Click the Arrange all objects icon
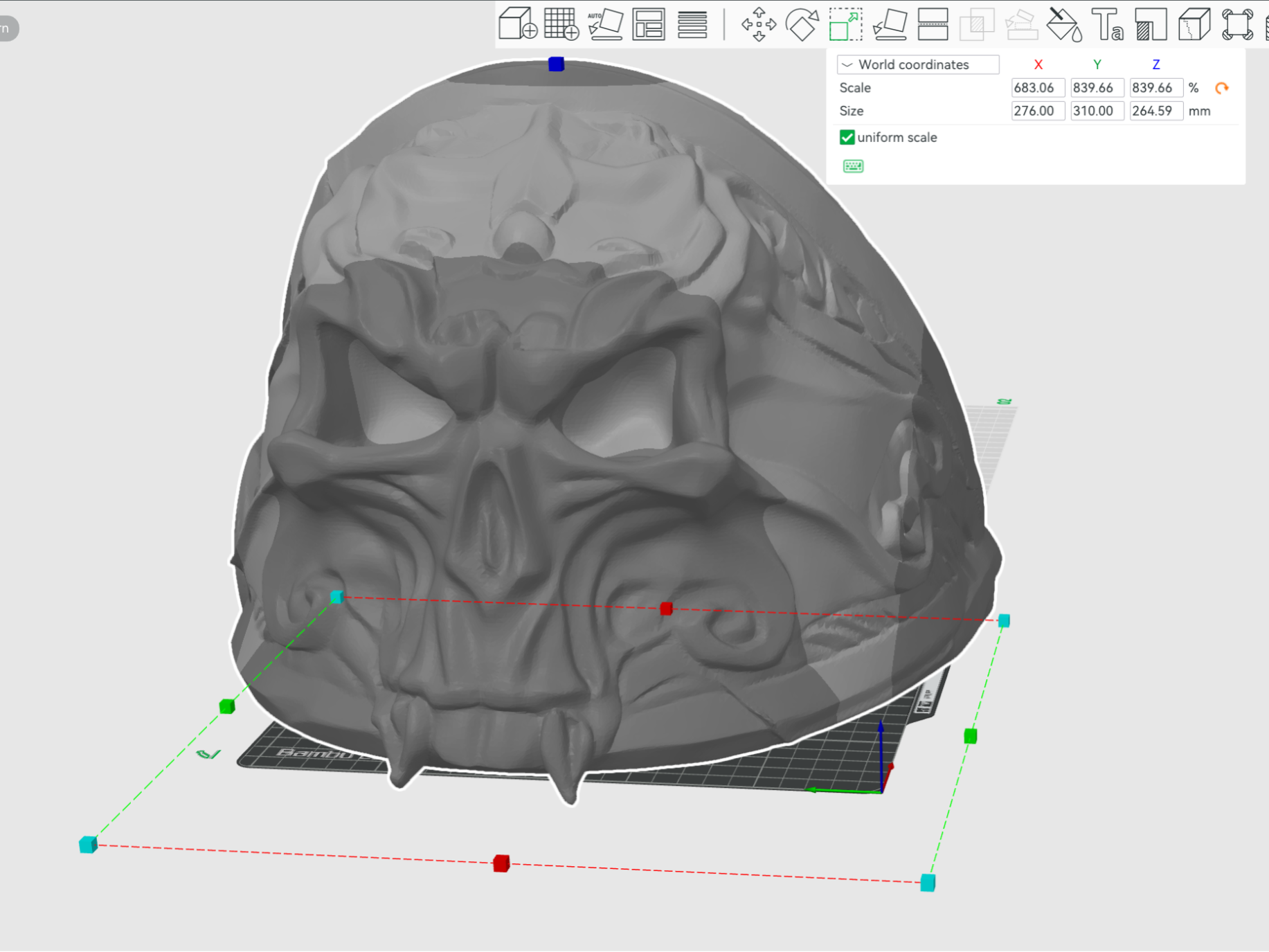1269x952 pixels. pyautogui.click(x=649, y=24)
